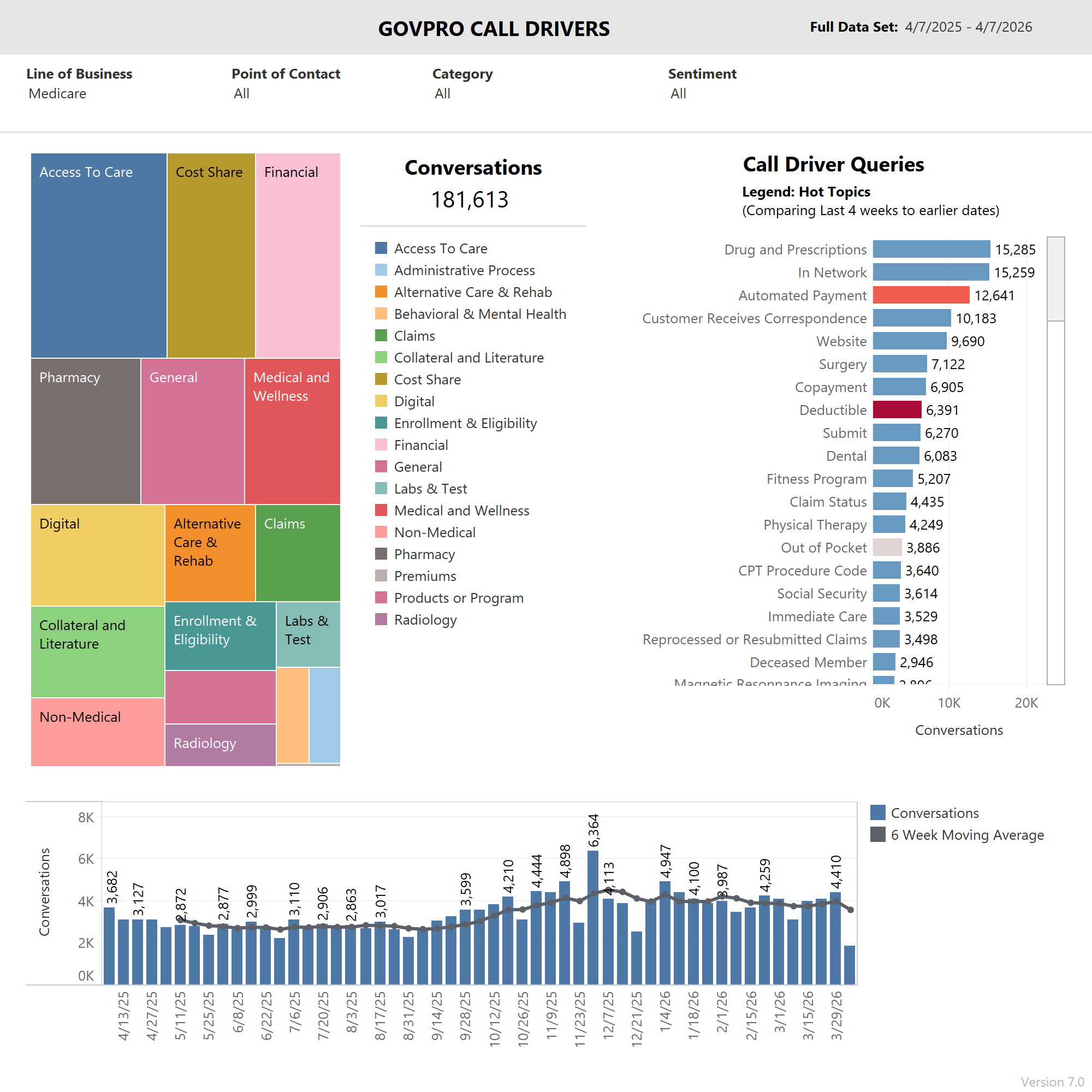Click the Radiology legend color square
The image size is (1092, 1092).
pyautogui.click(x=381, y=620)
